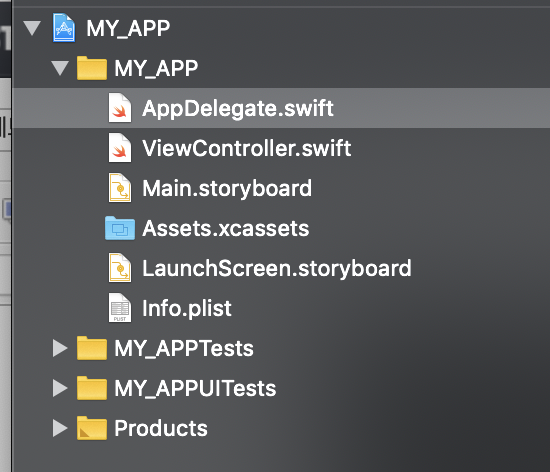Click the MY_APPTests folder icon

[92, 348]
